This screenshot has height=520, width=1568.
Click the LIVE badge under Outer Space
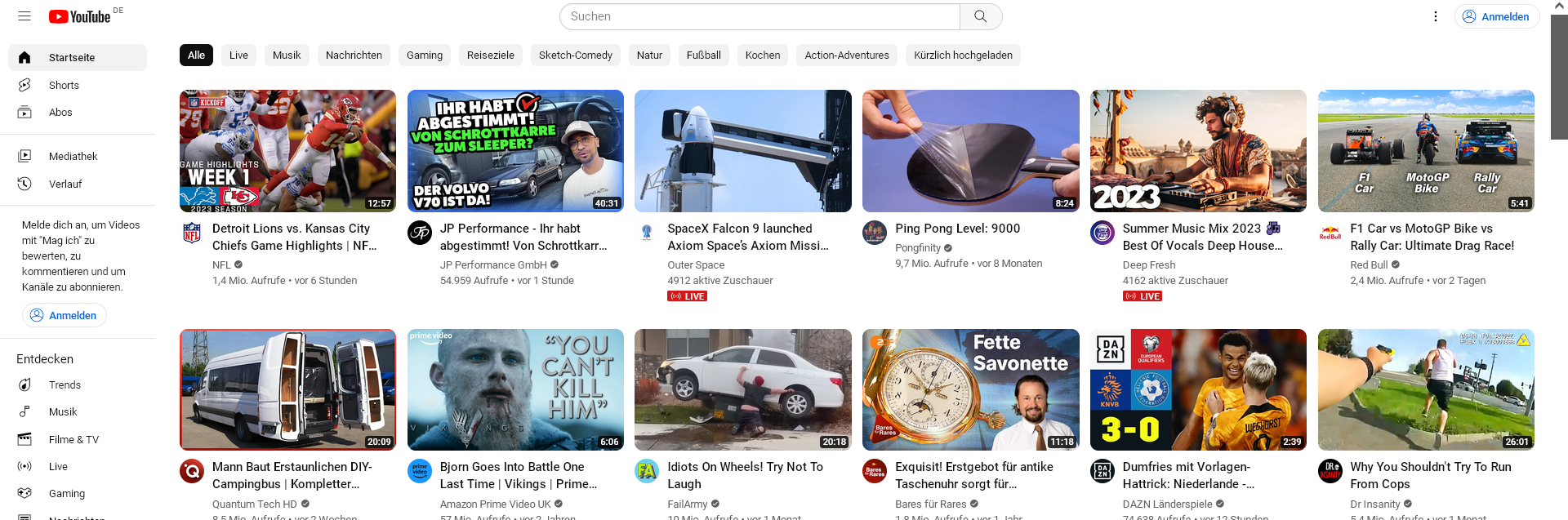pyautogui.click(x=688, y=296)
